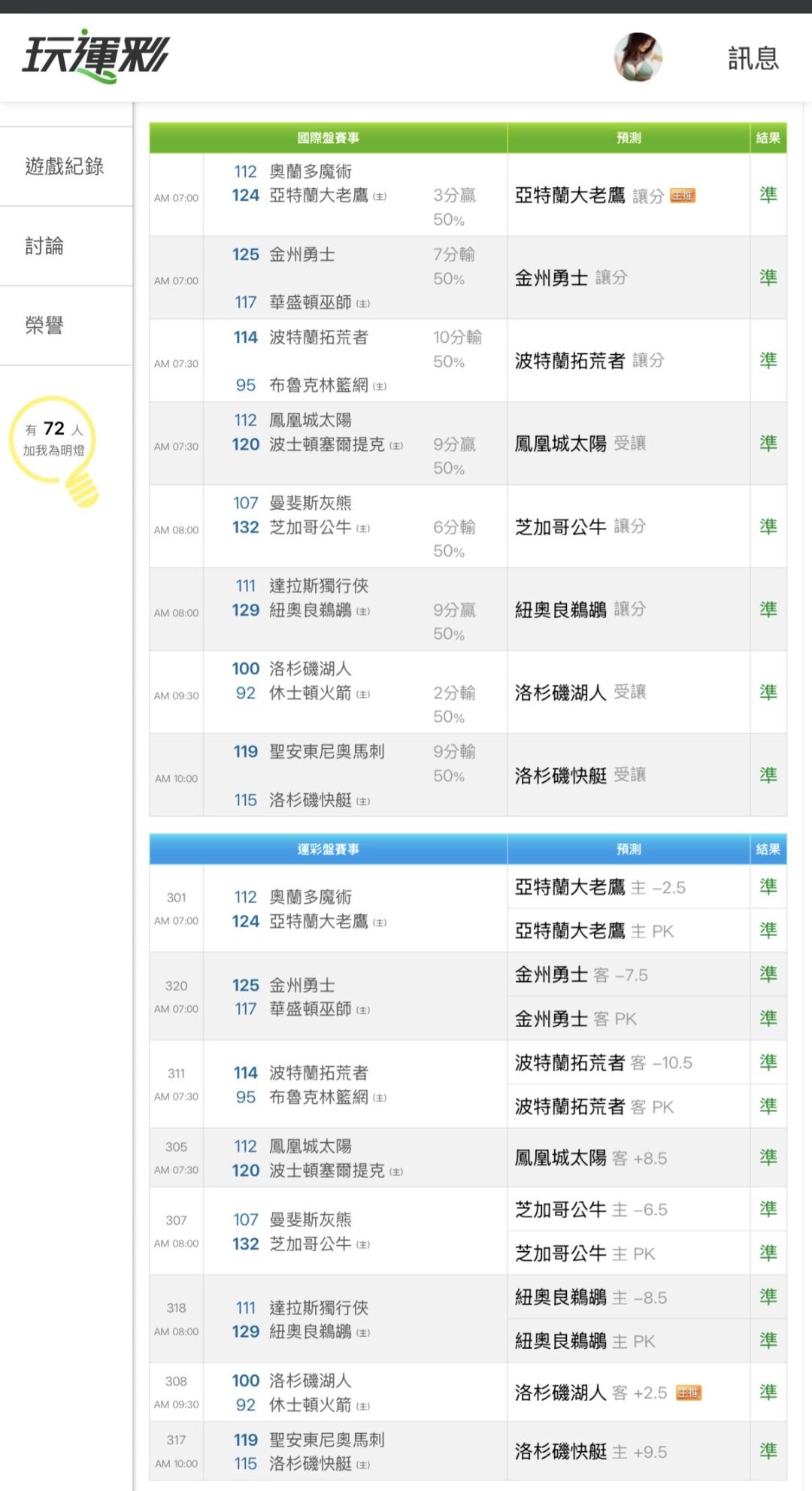Click the 準 result for 洛杉磯湖人 受讓
This screenshot has width=812, height=1491.
(x=768, y=692)
